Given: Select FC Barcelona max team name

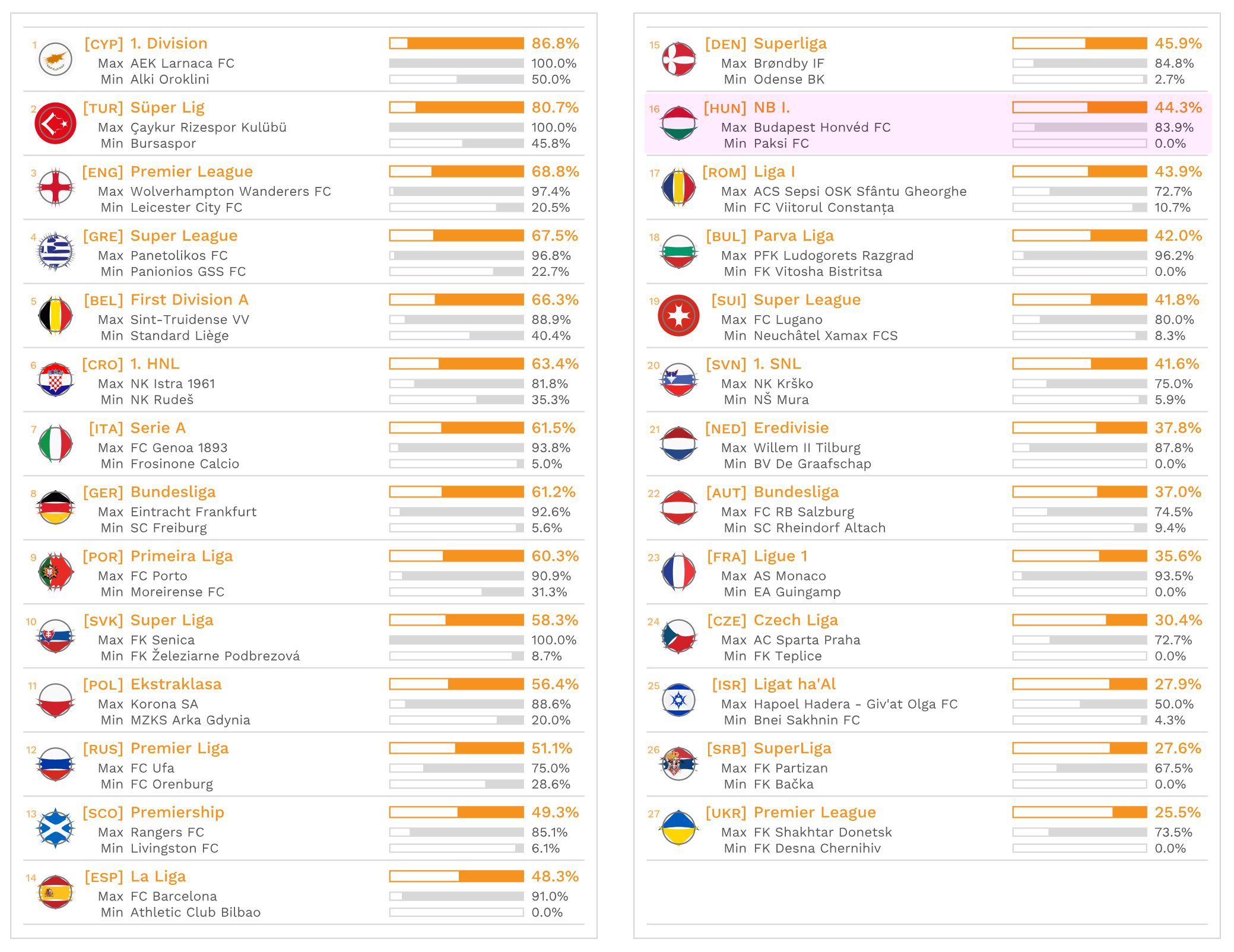Looking at the screenshot, I should (173, 896).
